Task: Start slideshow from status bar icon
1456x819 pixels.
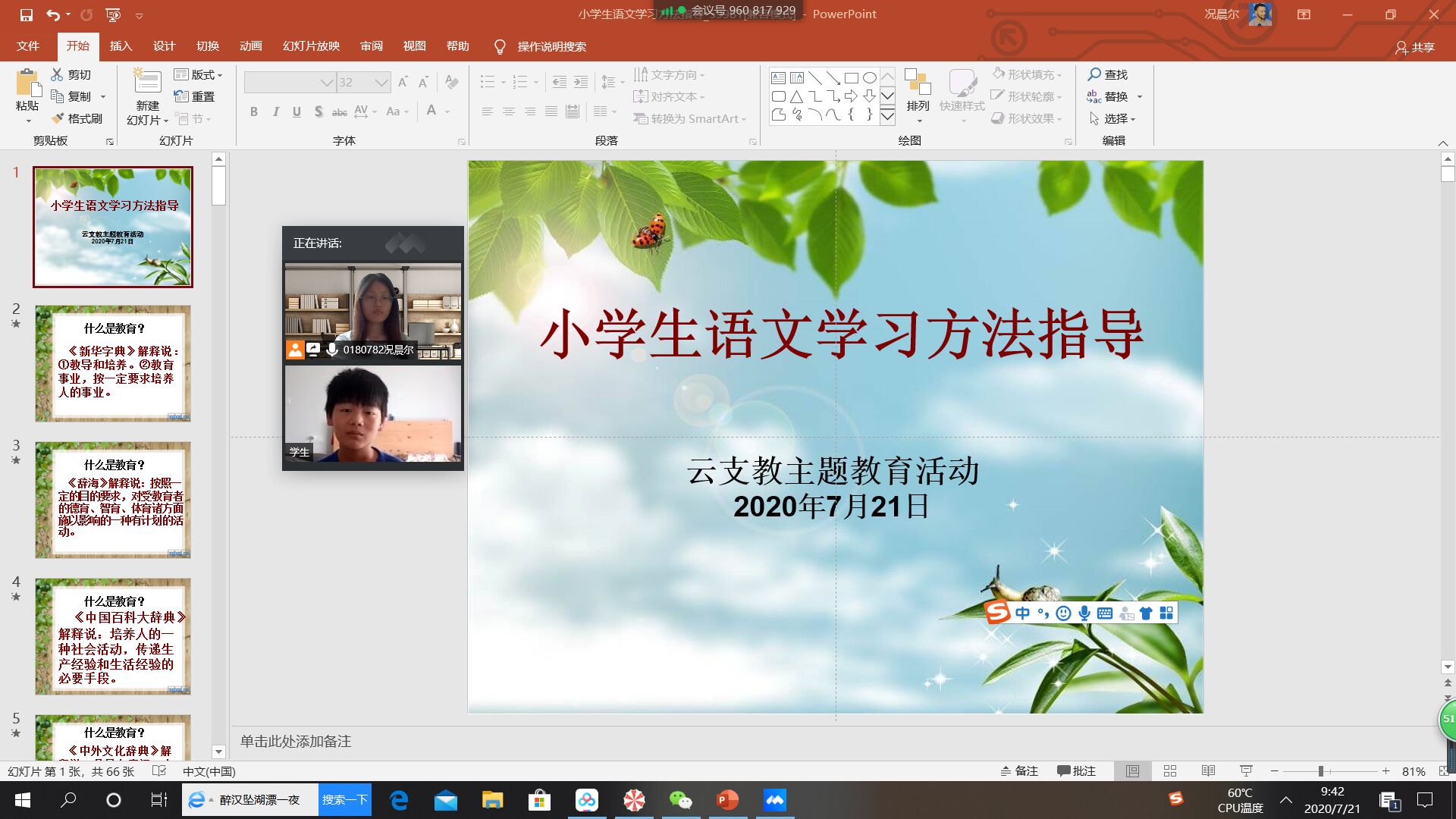Action: click(x=1246, y=770)
